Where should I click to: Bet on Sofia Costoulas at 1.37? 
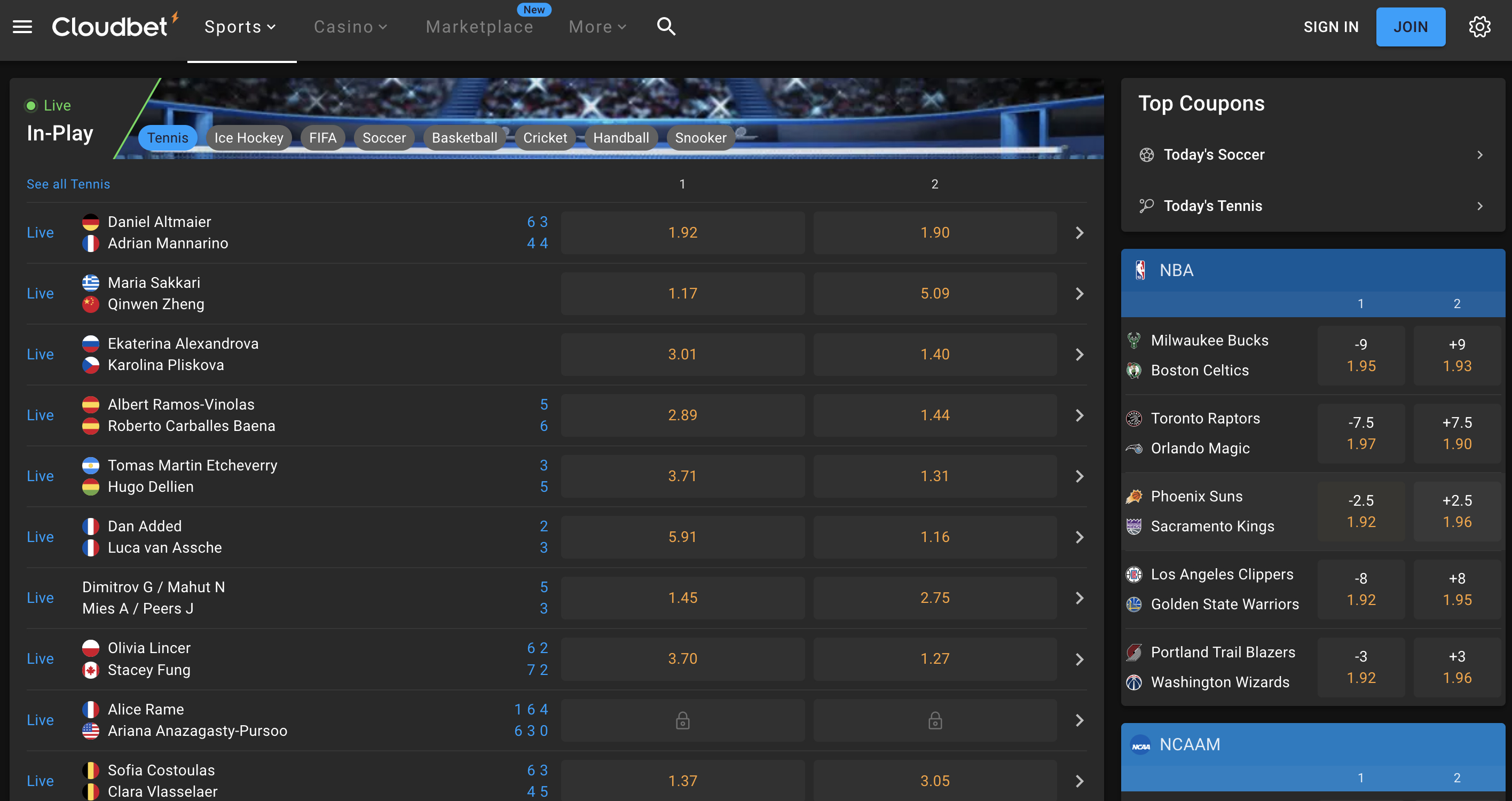click(x=683, y=781)
